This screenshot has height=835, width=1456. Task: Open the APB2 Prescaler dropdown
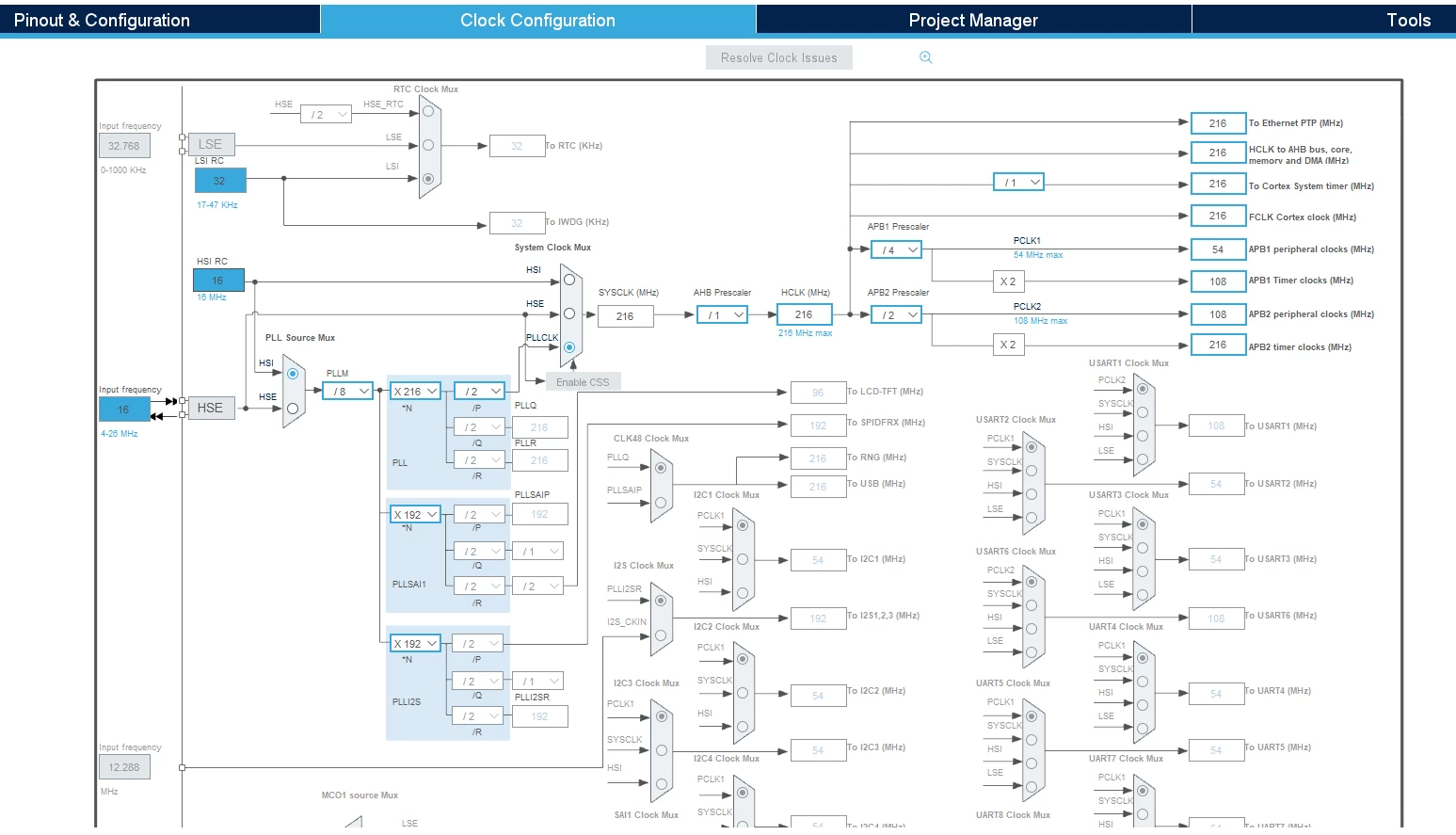click(x=896, y=315)
